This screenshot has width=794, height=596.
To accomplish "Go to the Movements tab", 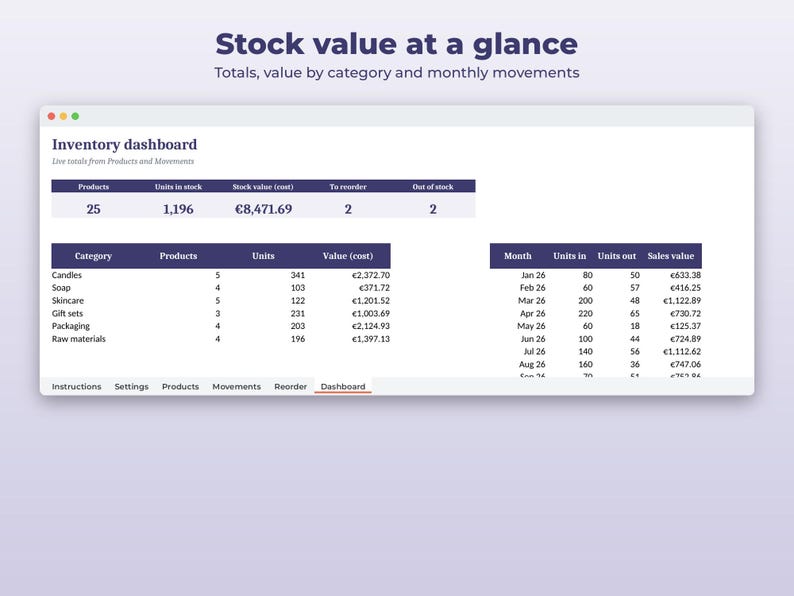I will [x=236, y=386].
